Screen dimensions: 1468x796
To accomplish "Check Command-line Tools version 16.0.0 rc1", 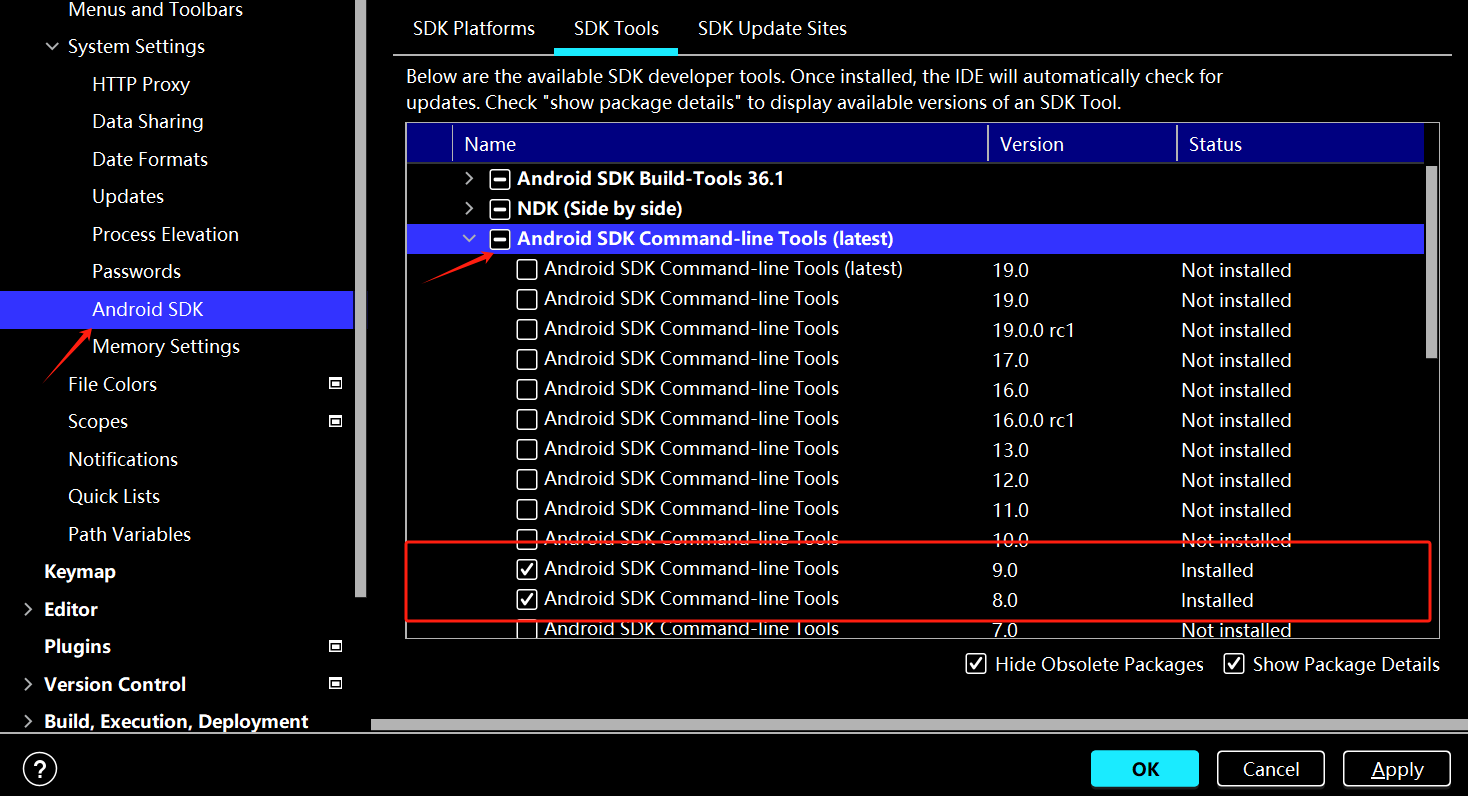I will 527,419.
